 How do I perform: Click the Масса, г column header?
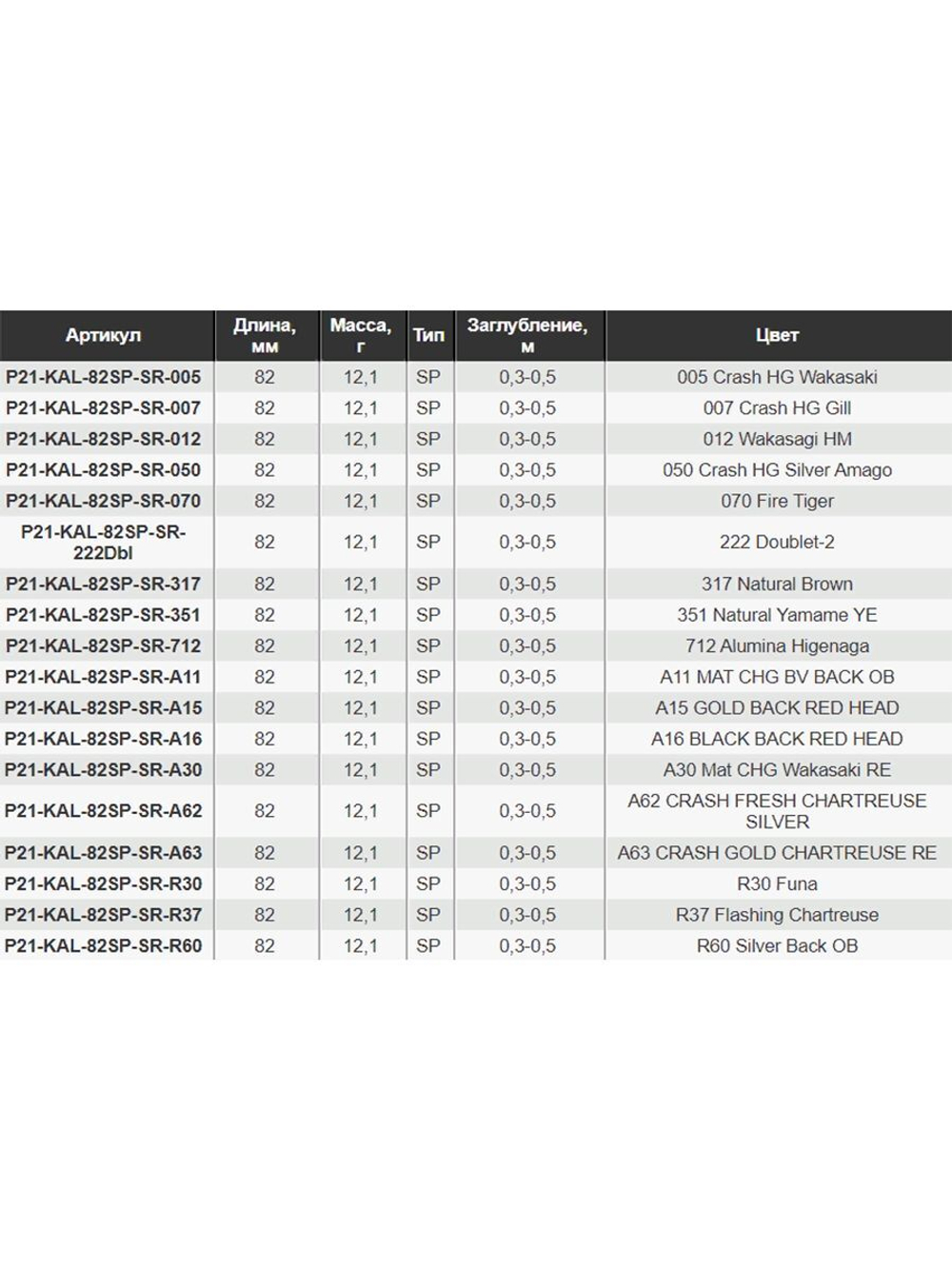[x=361, y=335]
